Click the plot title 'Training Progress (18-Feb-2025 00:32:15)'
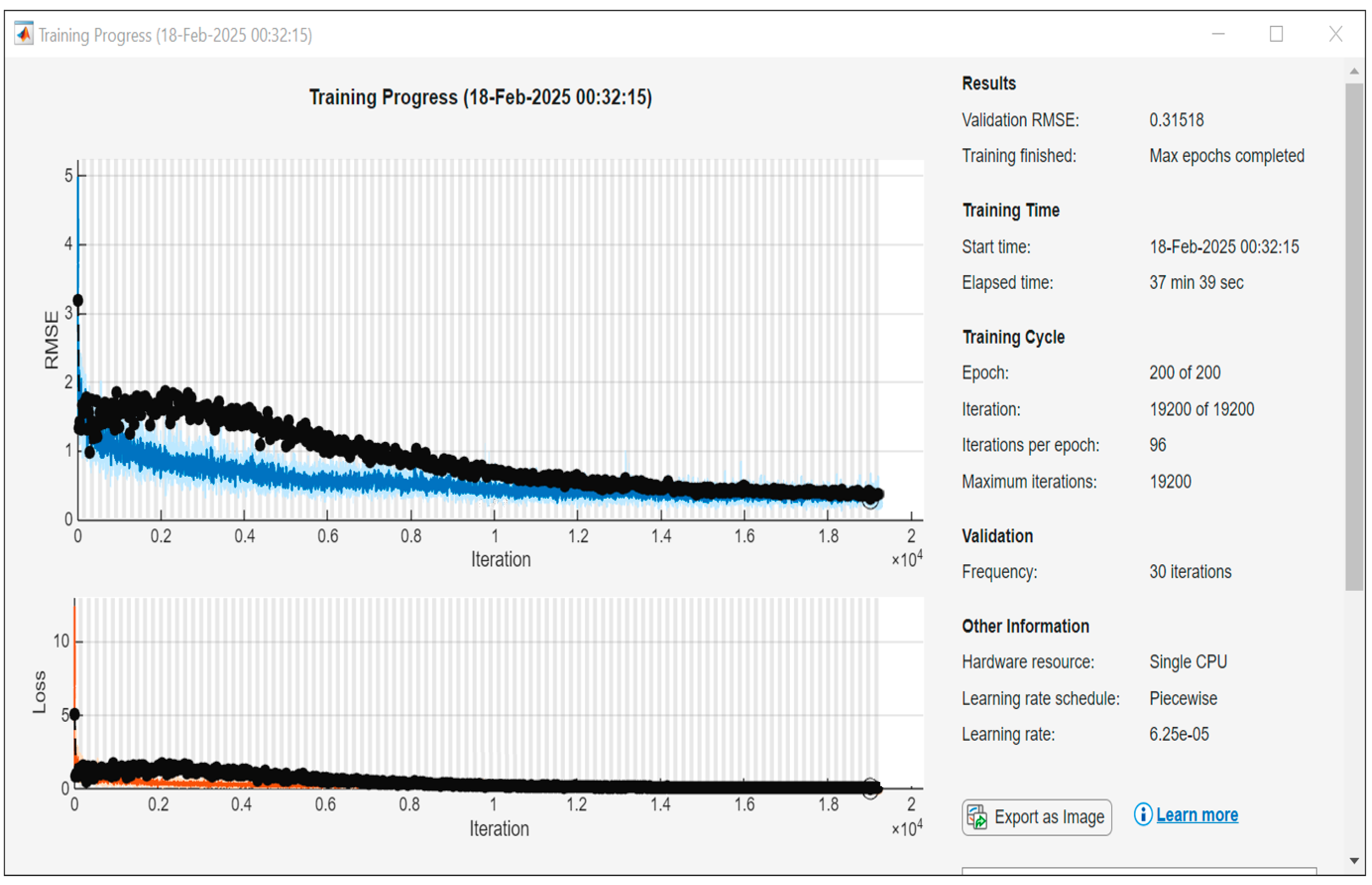The width and height of the screenshot is (1372, 885). tap(480, 97)
